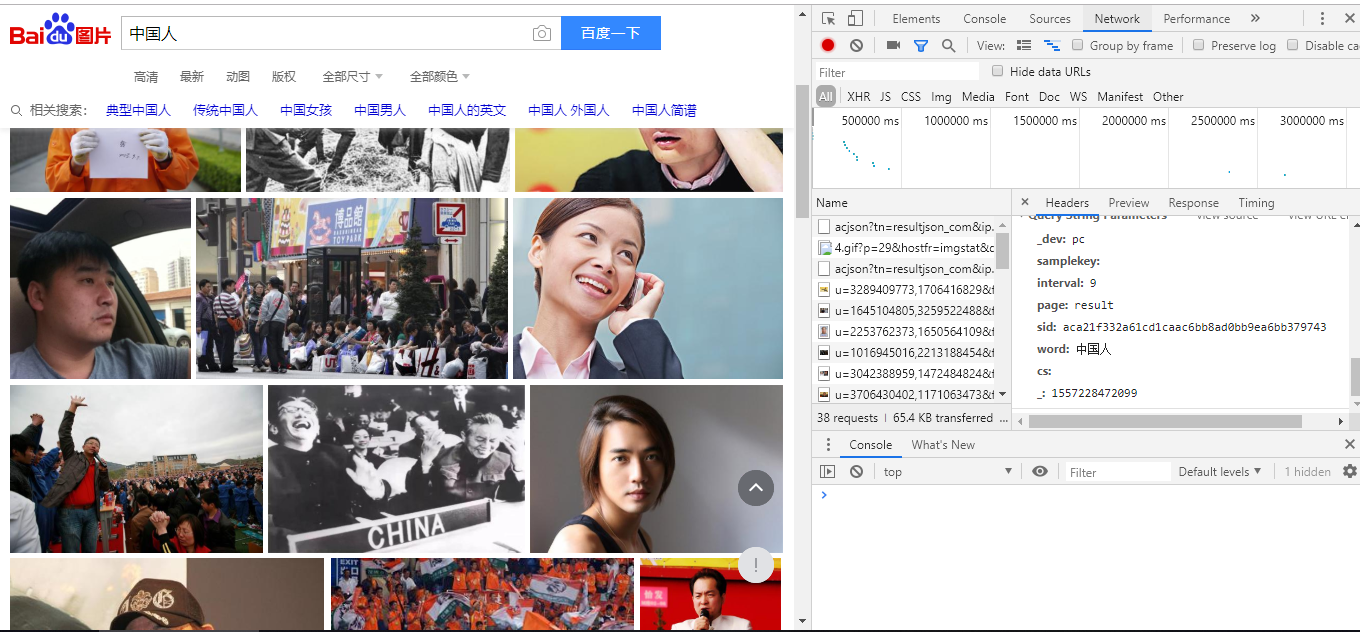Open the Default levels dropdown
The height and width of the screenshot is (632, 1360).
pyautogui.click(x=1219, y=470)
